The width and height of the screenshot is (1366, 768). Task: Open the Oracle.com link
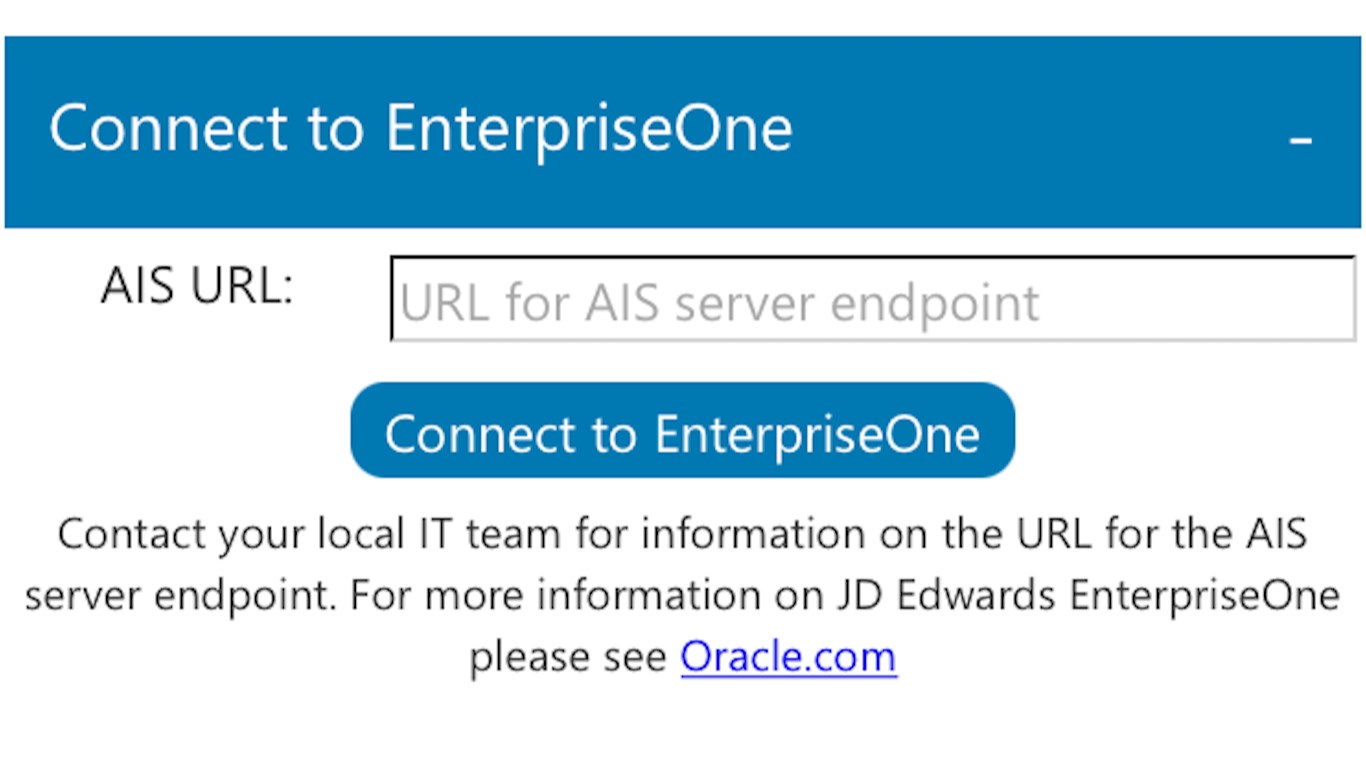click(788, 657)
